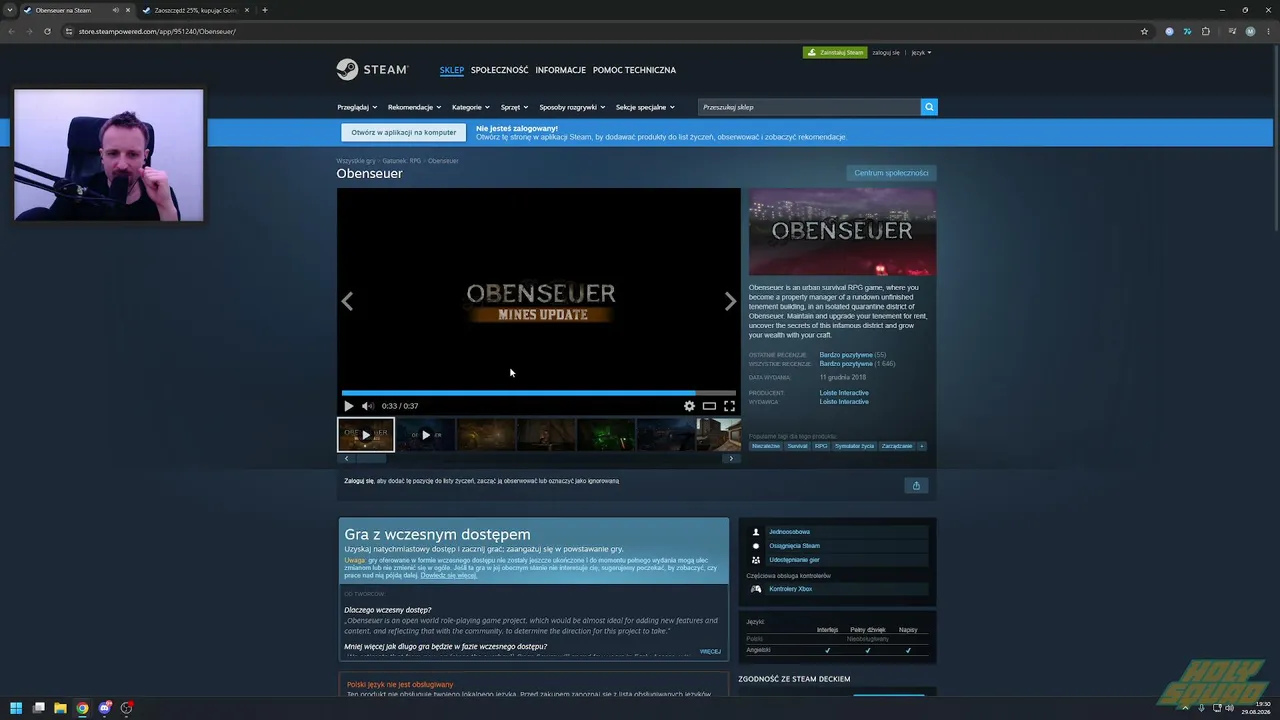Expand the Kategorie menu
The width and height of the screenshot is (1280, 720).
471,107
